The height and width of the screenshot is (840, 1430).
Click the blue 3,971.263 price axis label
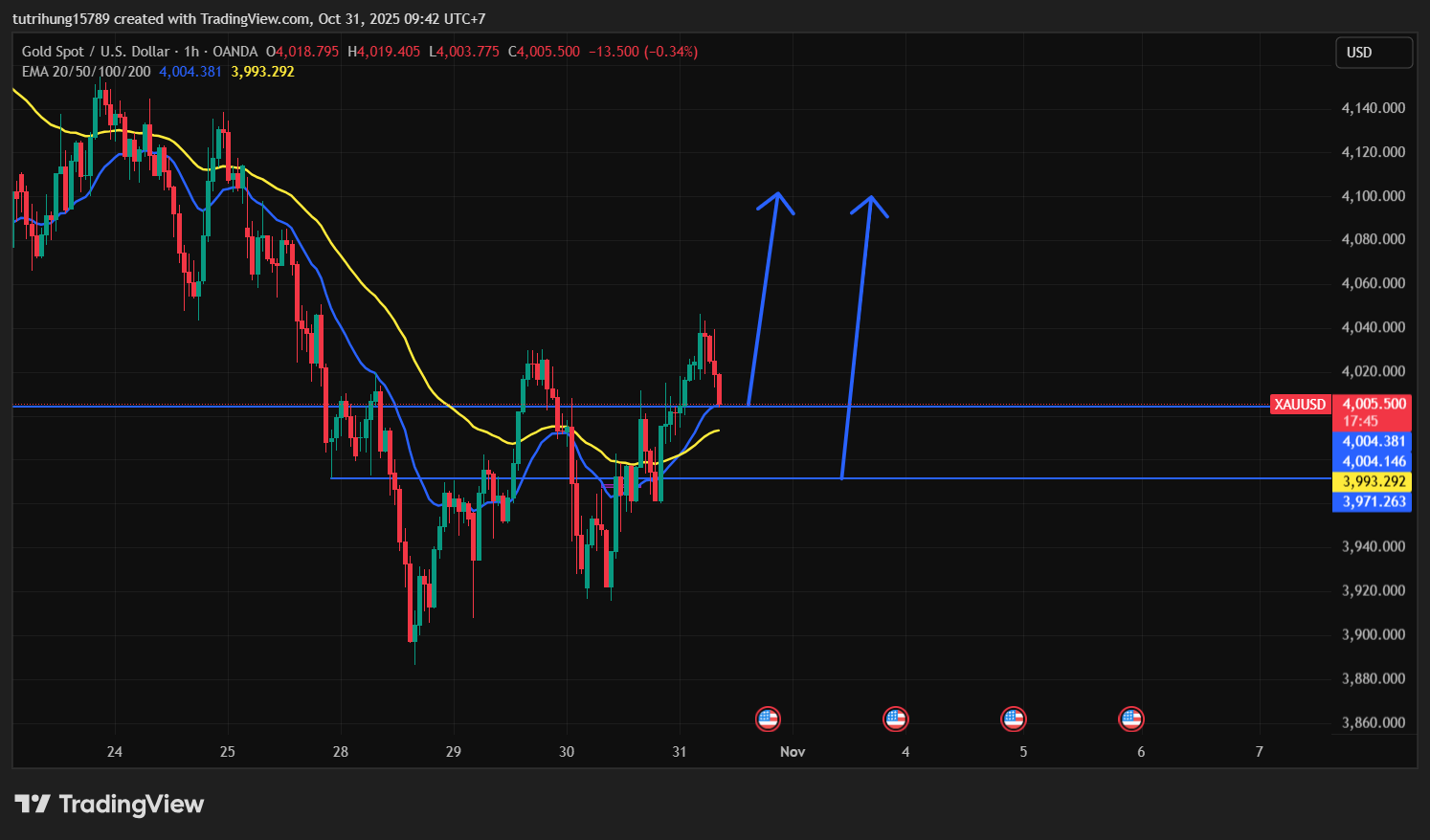coord(1373,501)
